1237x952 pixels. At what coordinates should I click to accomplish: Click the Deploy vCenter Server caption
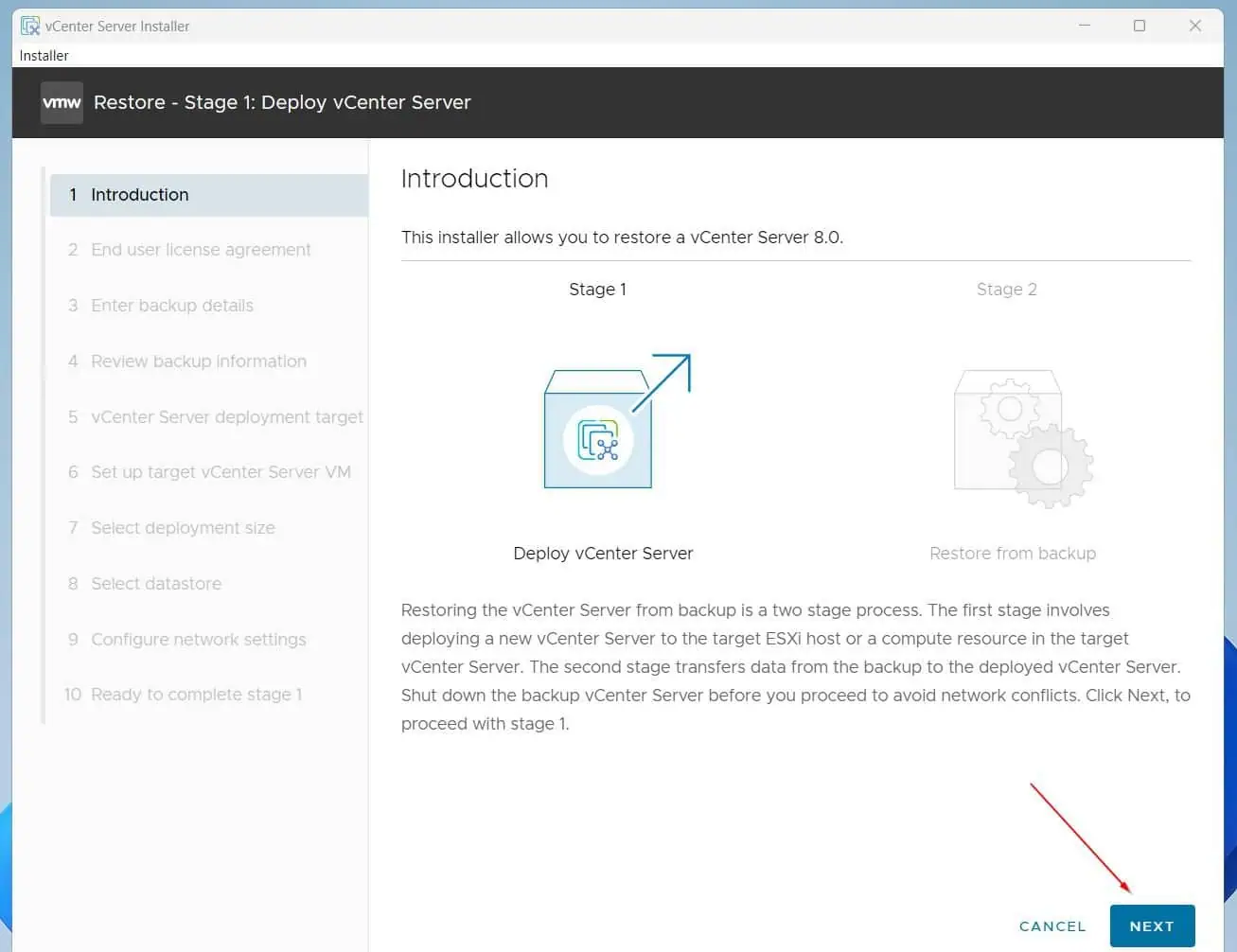pyautogui.click(x=603, y=554)
